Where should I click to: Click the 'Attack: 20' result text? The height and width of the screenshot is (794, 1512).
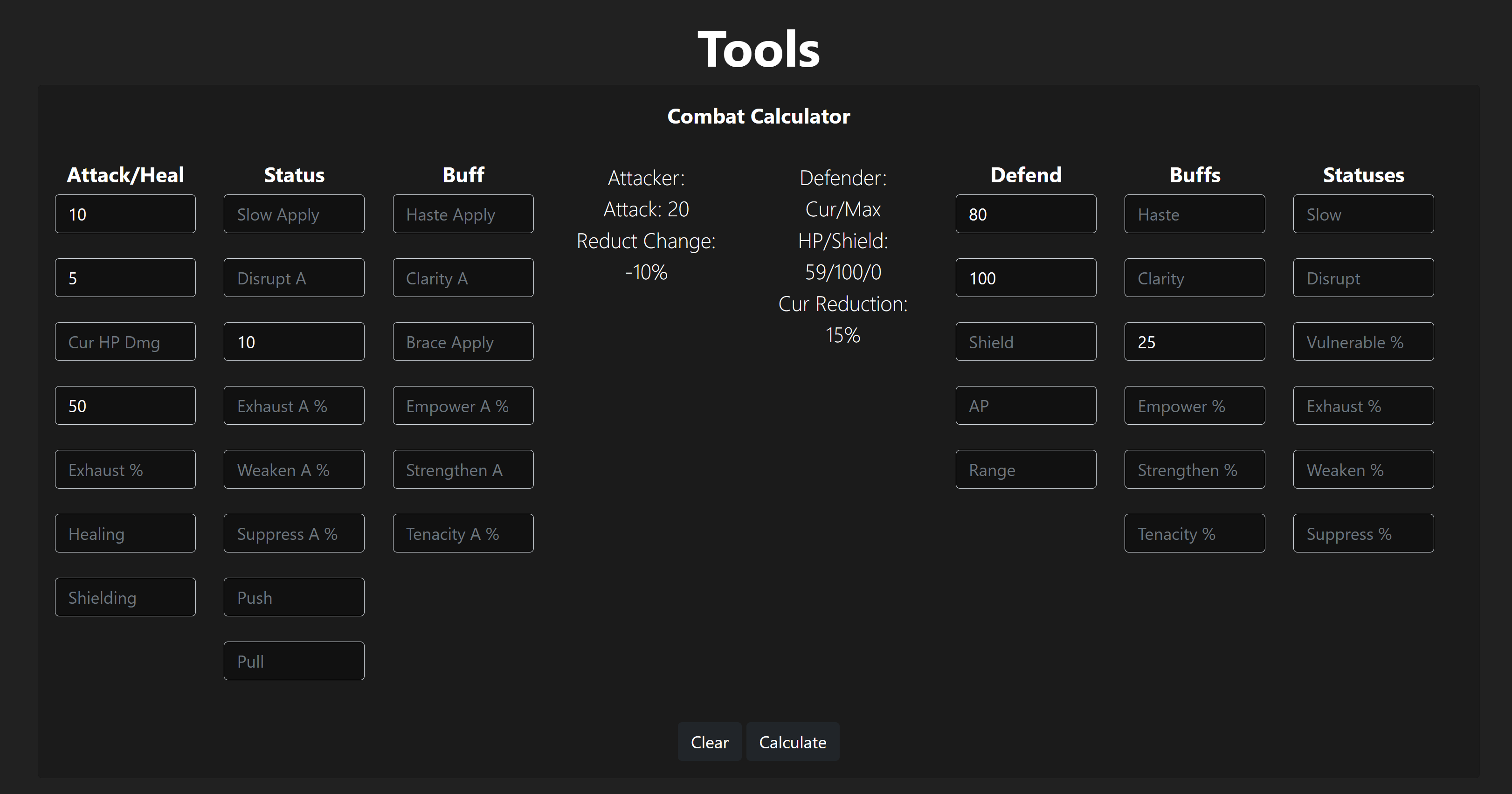(x=646, y=209)
